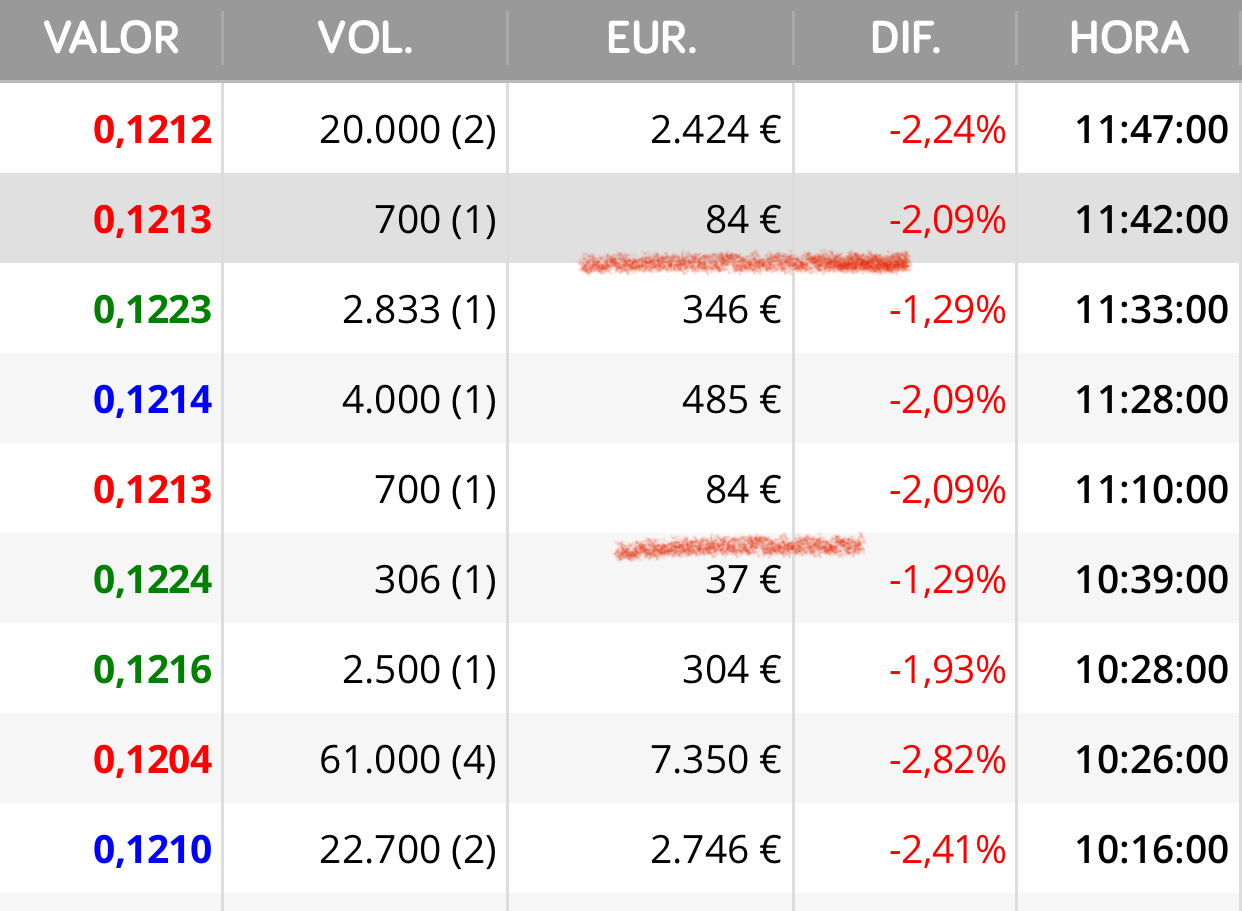Screen dimensions: 1242x911
Task: Click the DIF. column header
Action: 905,39
